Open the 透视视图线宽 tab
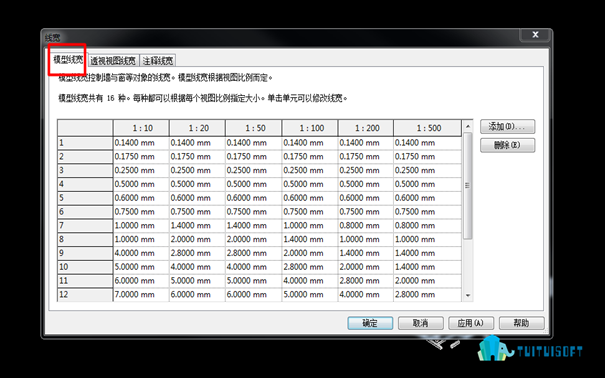The image size is (605, 378). coord(113,61)
